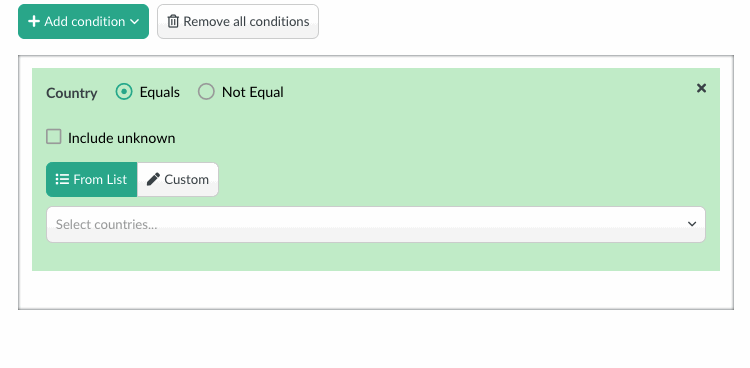The width and height of the screenshot is (750, 368).
Task: Click the Country condition label
Action: 72,93
